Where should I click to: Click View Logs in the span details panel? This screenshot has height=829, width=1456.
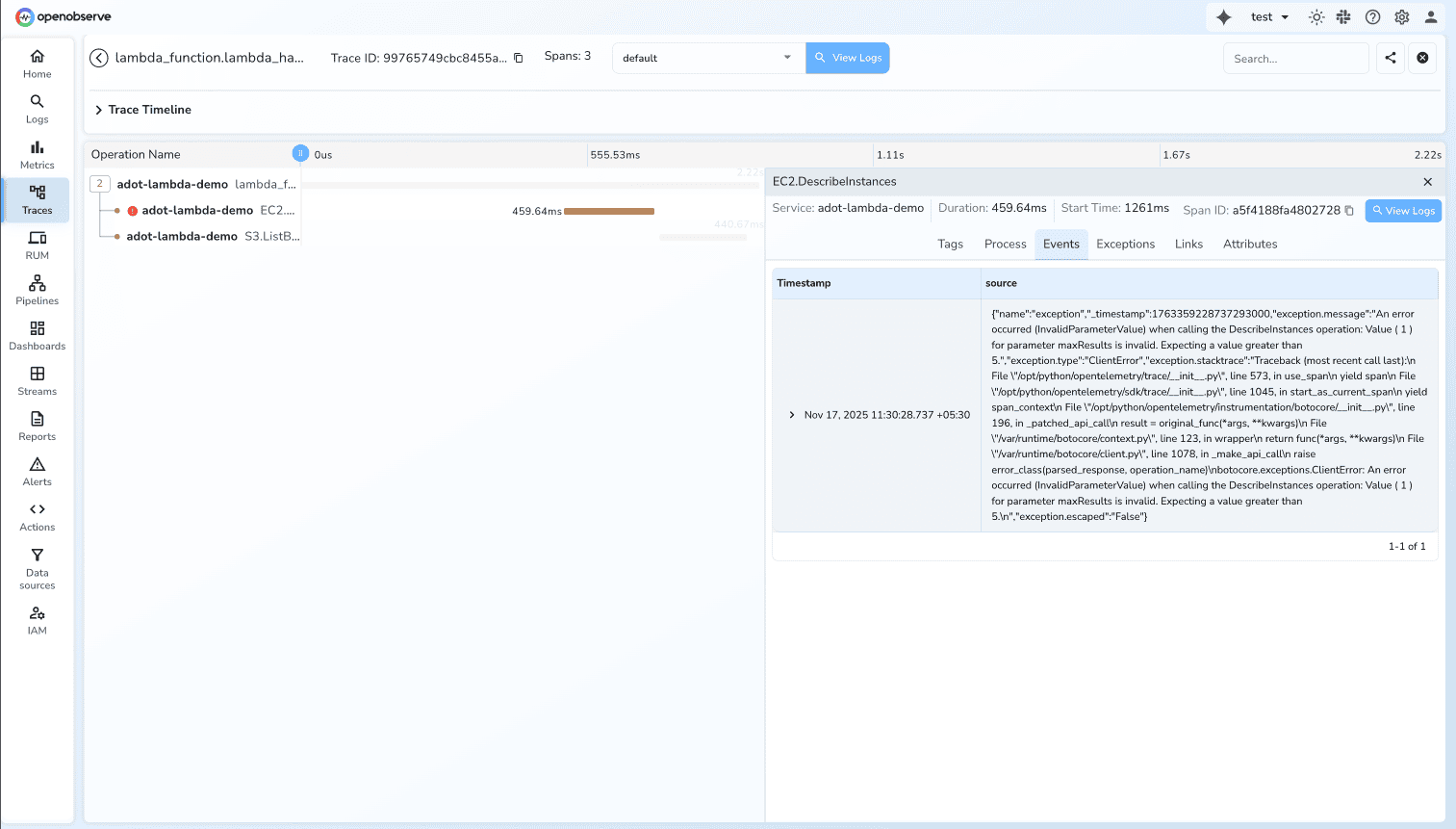(x=1403, y=211)
